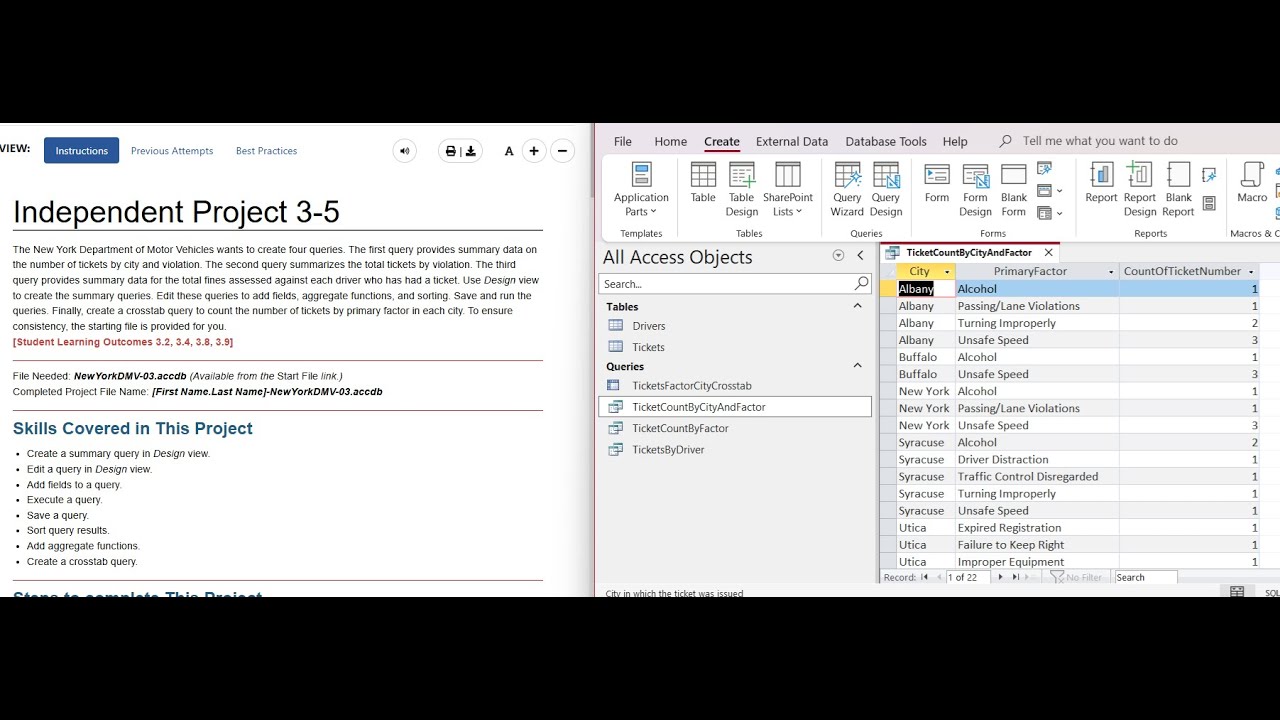1280x720 pixels.
Task: Open the External Data tab
Action: (x=792, y=142)
